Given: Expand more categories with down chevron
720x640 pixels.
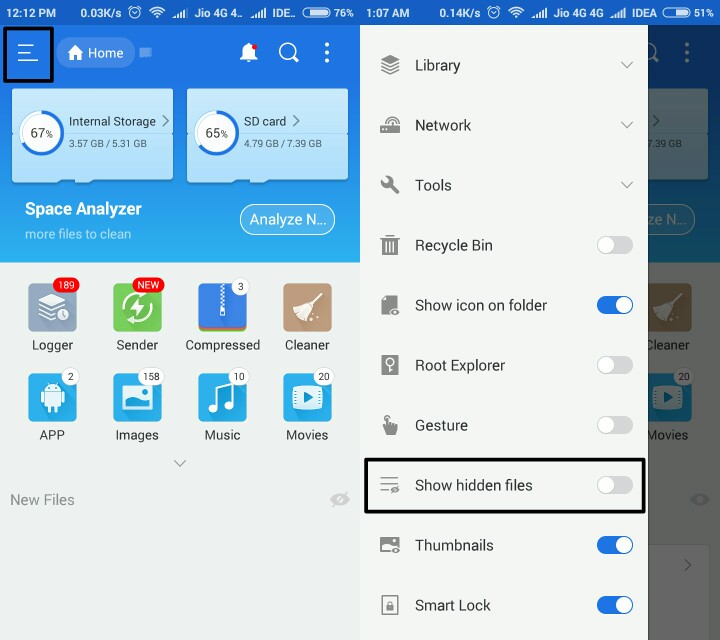Looking at the screenshot, I should click(x=180, y=463).
